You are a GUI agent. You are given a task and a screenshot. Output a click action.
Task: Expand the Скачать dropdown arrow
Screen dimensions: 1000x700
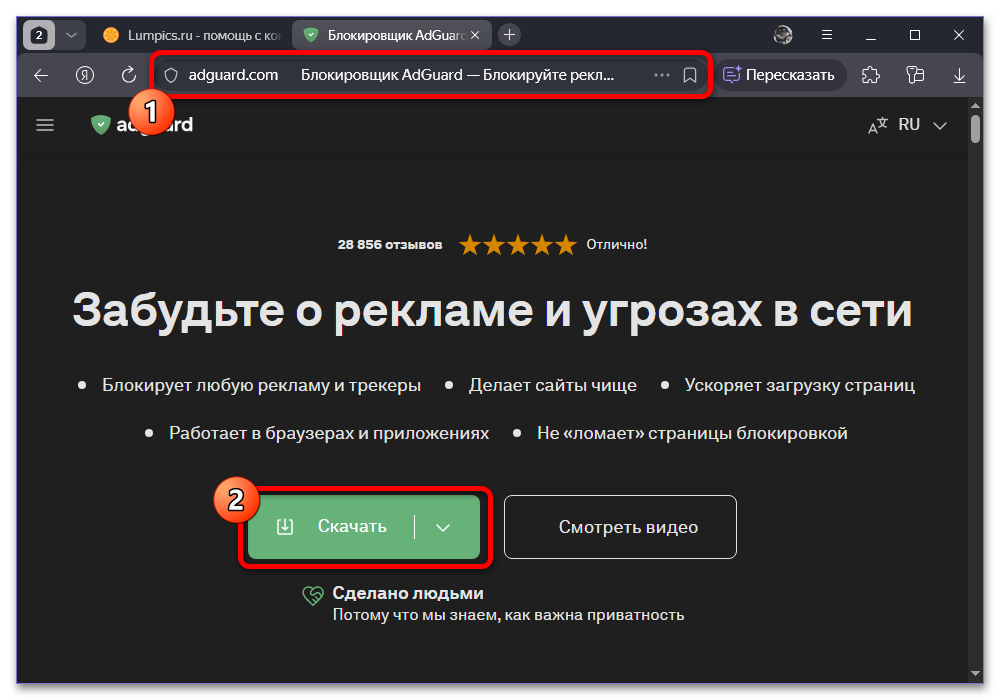pos(443,527)
